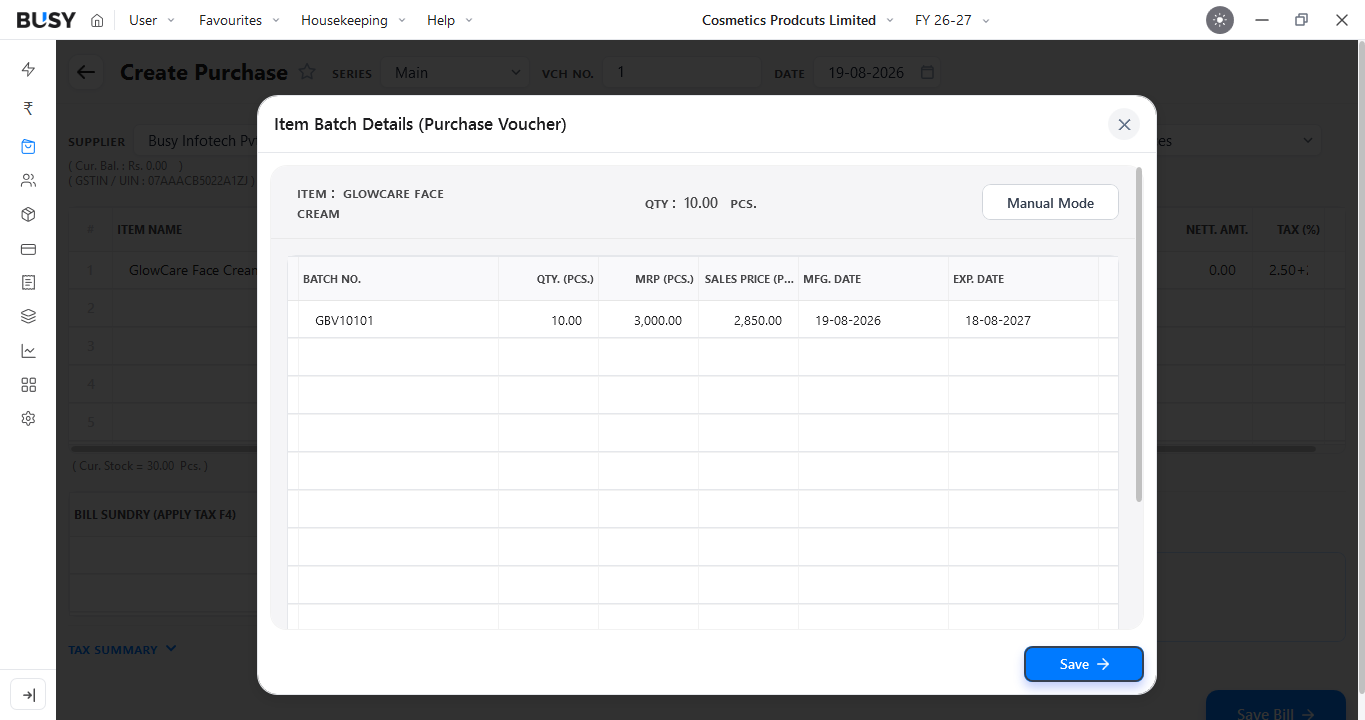The image size is (1365, 720).
Task: Open the settings gear icon in sidebar
Action: pyautogui.click(x=28, y=419)
